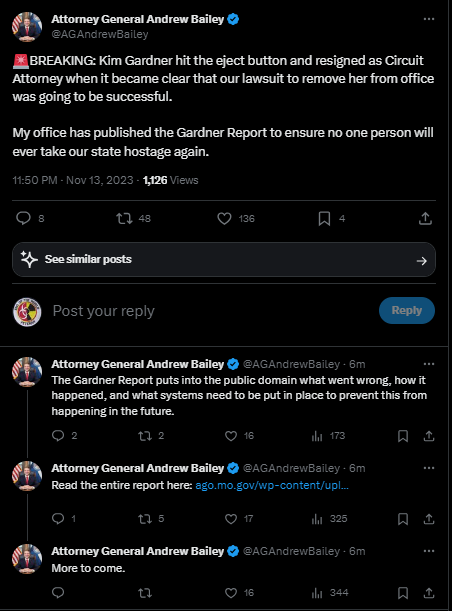Click the blue Reply button
Screen dimensions: 452x611
click(406, 311)
